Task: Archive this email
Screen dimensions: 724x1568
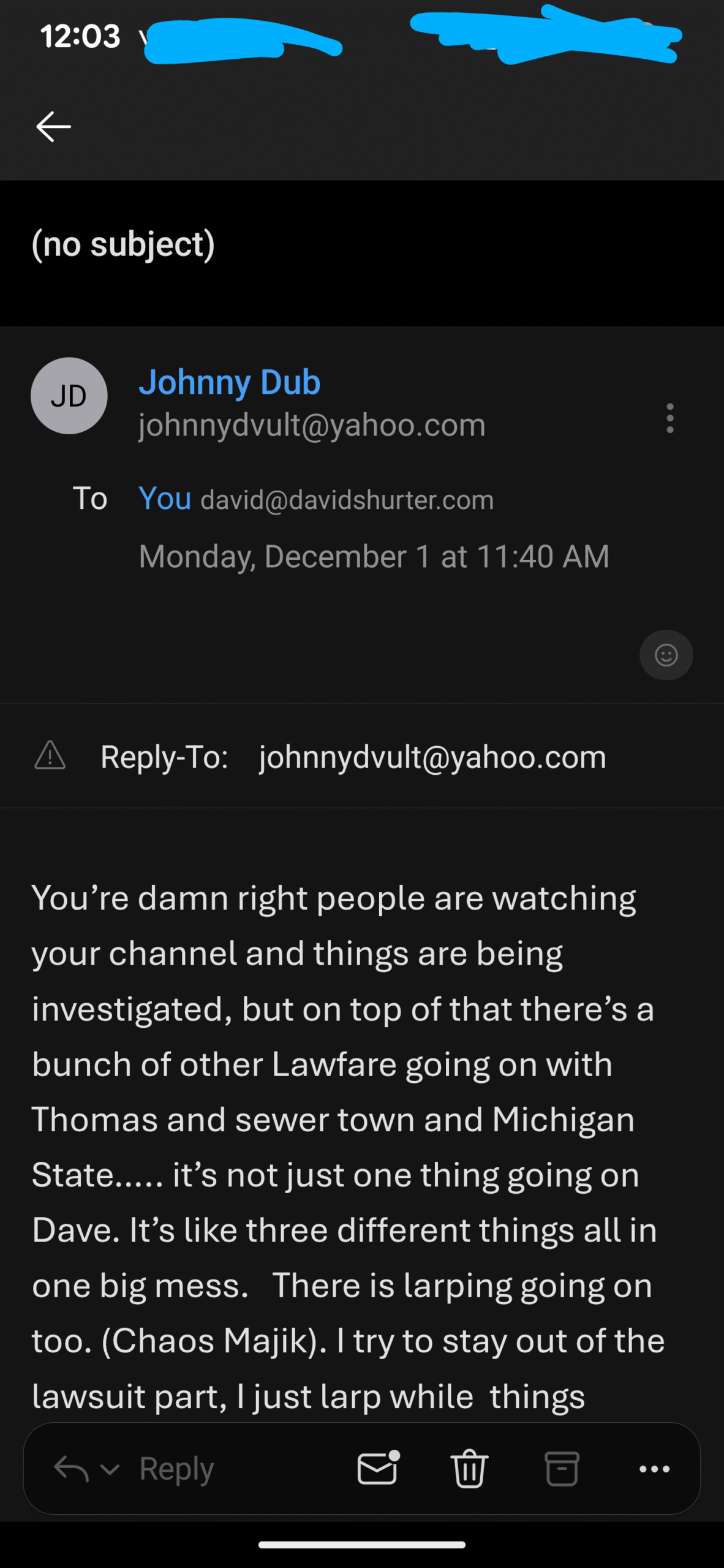Action: (562, 1468)
